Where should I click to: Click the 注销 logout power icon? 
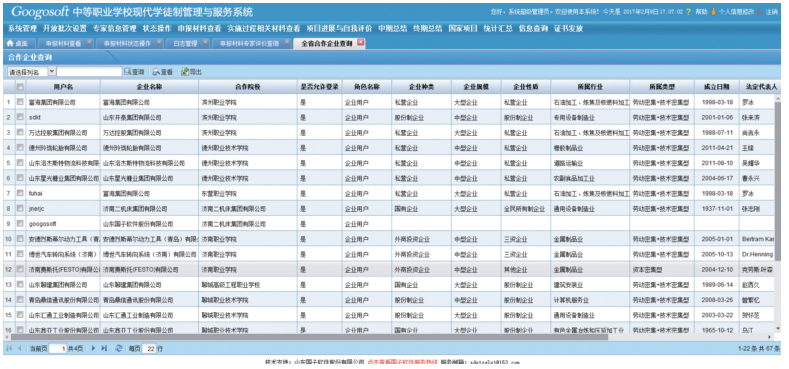(759, 12)
